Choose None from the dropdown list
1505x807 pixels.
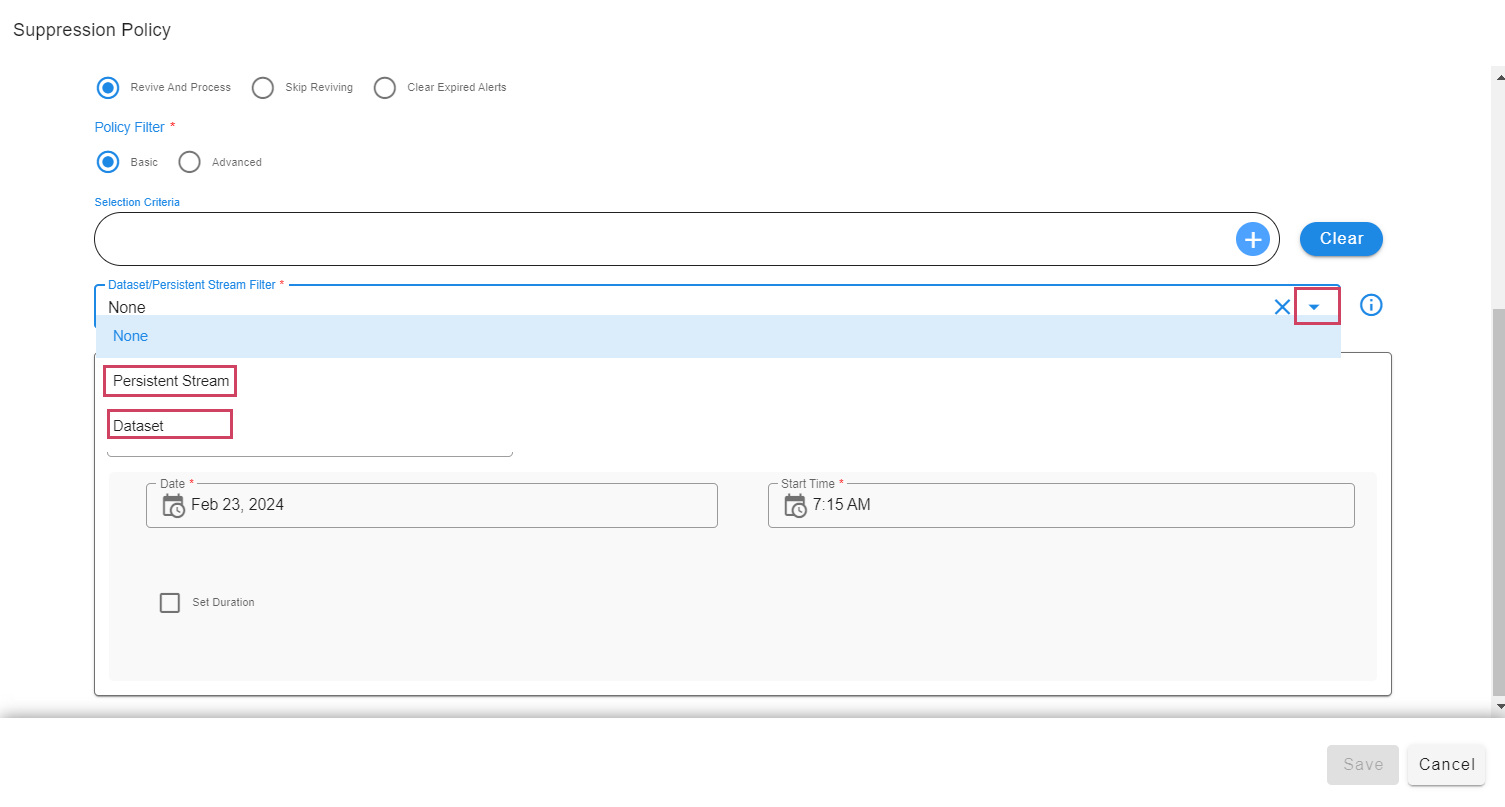(x=131, y=336)
